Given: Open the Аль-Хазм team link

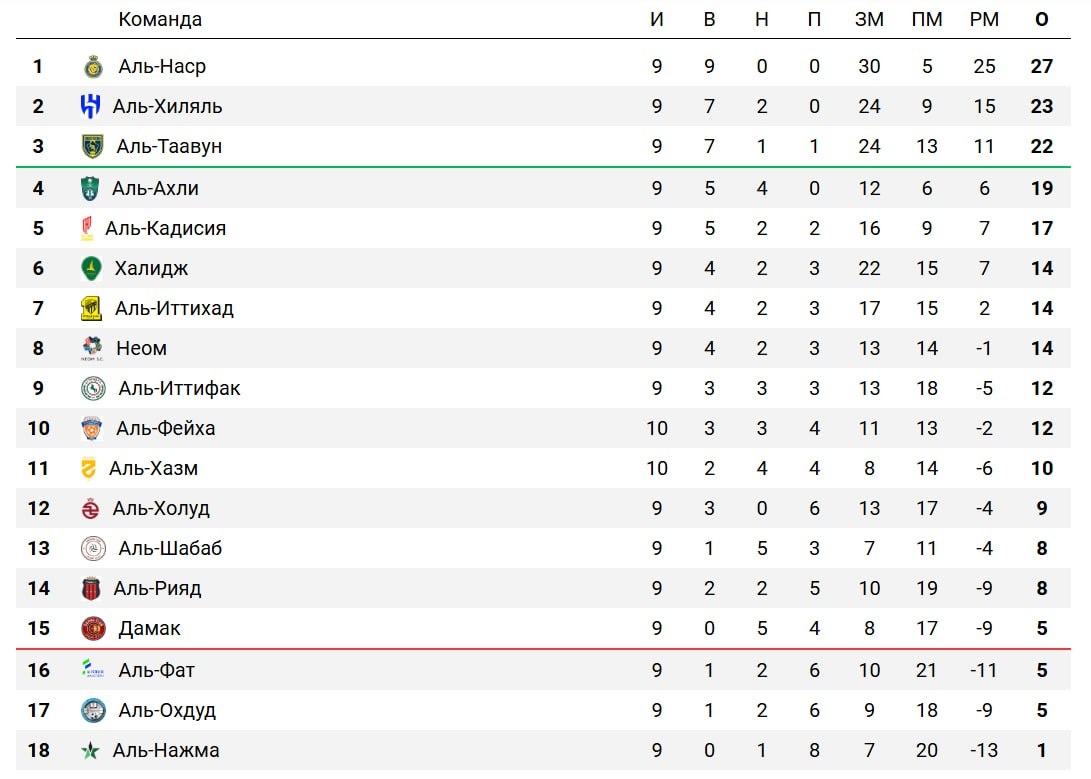Looking at the screenshot, I should [153, 469].
